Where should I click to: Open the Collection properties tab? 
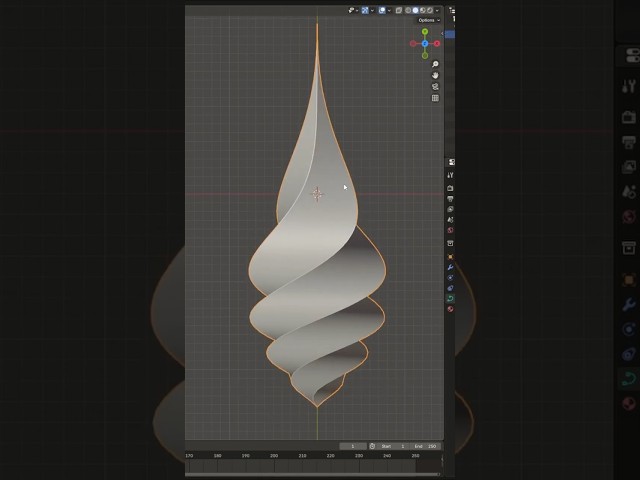(450, 243)
